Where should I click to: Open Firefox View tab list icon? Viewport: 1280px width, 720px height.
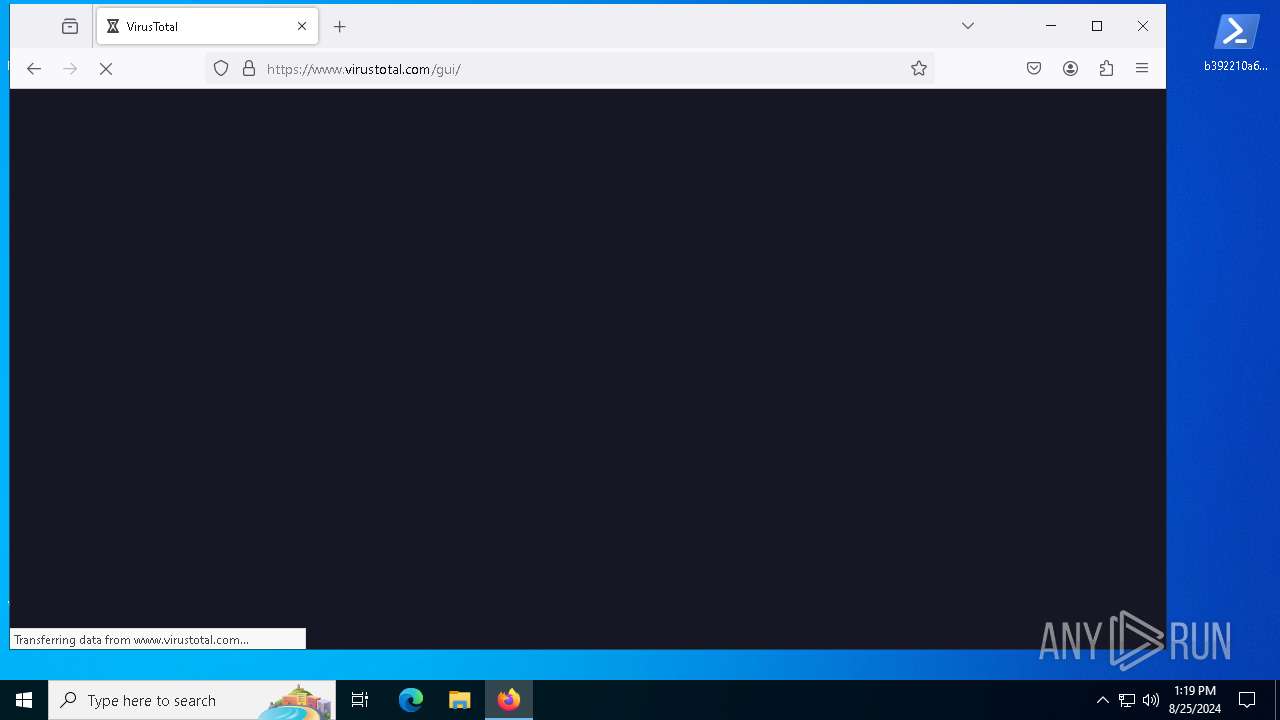(x=70, y=27)
